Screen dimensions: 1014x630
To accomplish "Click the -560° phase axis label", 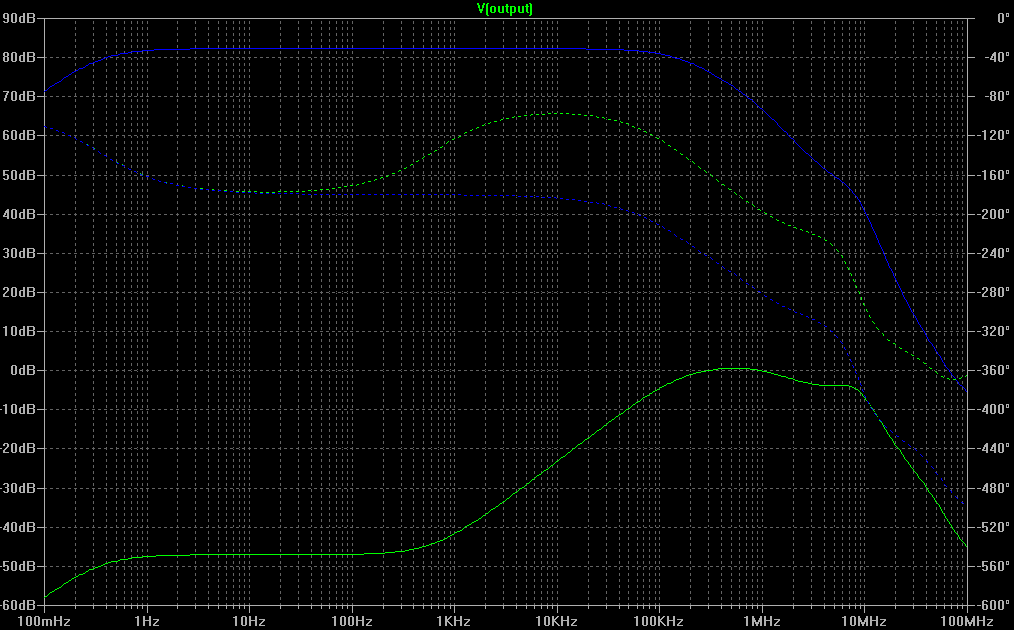I will [x=993, y=566].
